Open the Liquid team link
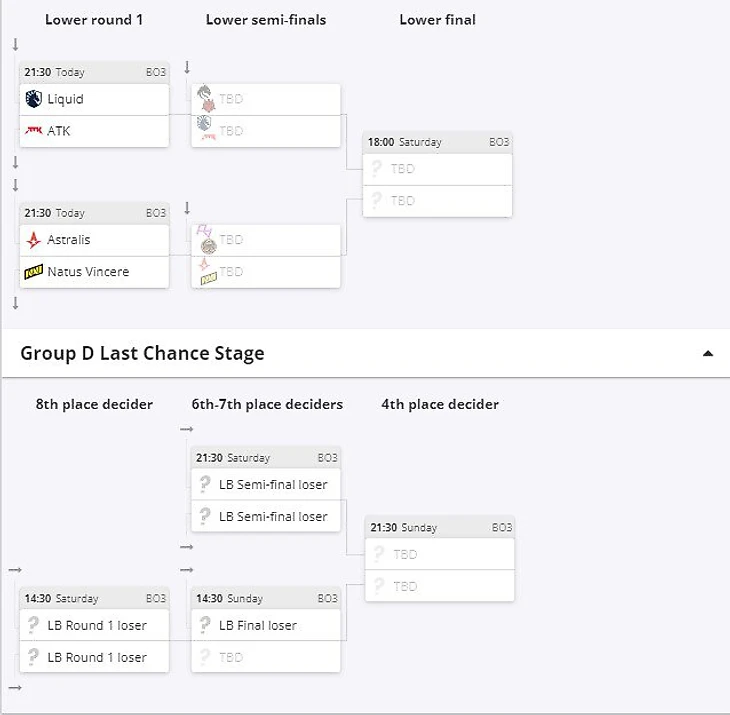The height and width of the screenshot is (715, 730). click(65, 99)
